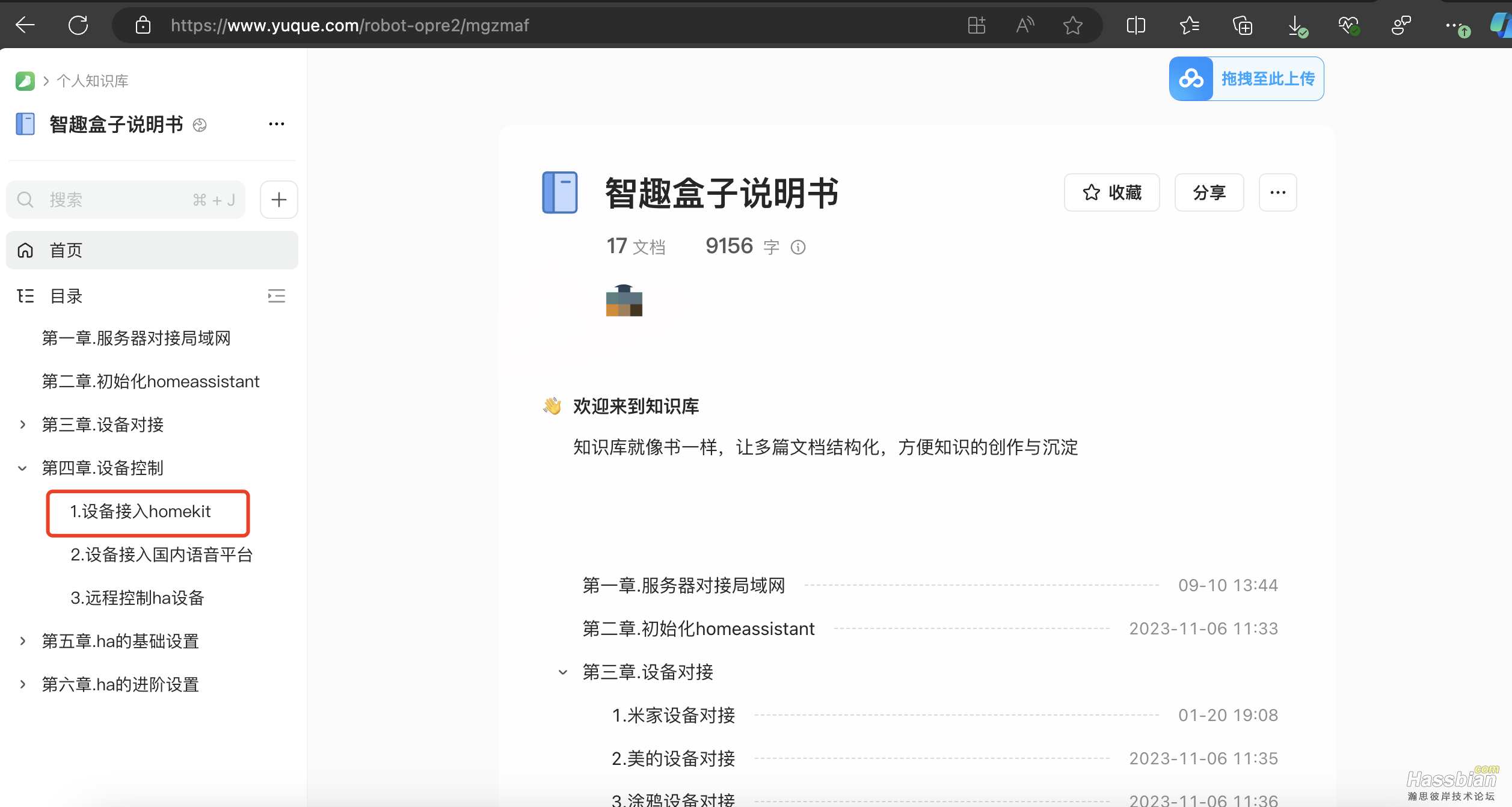1512x807 pixels.
Task: Open 1.设备接入homekit document
Action: (141, 511)
